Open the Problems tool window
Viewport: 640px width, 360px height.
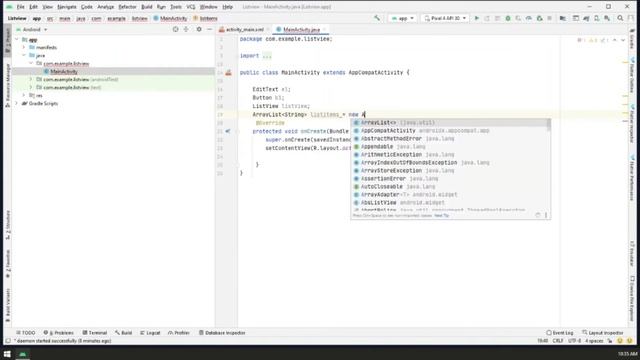point(58,333)
